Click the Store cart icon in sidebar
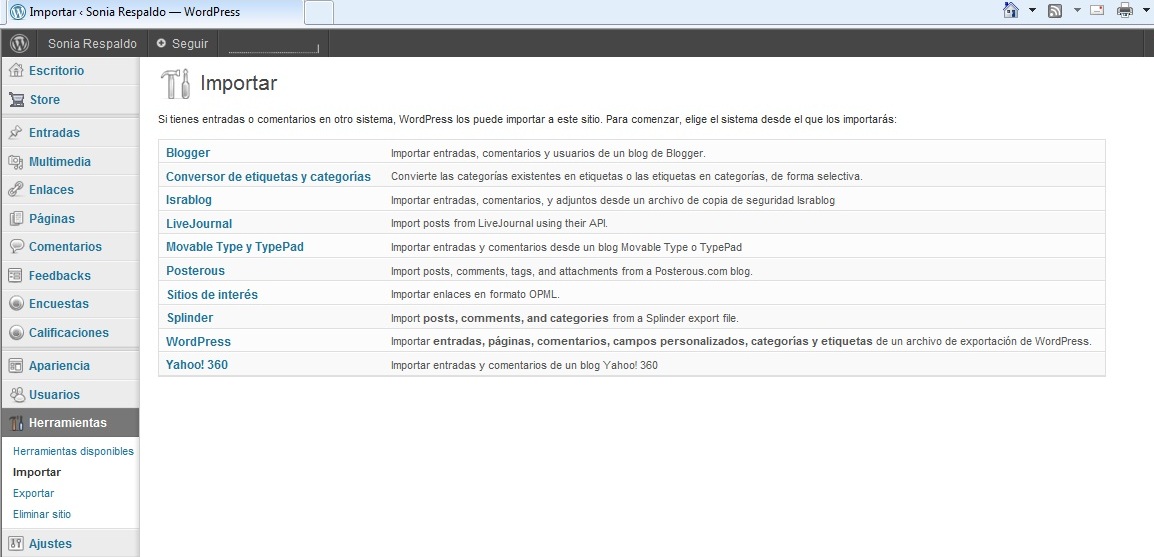 16,100
